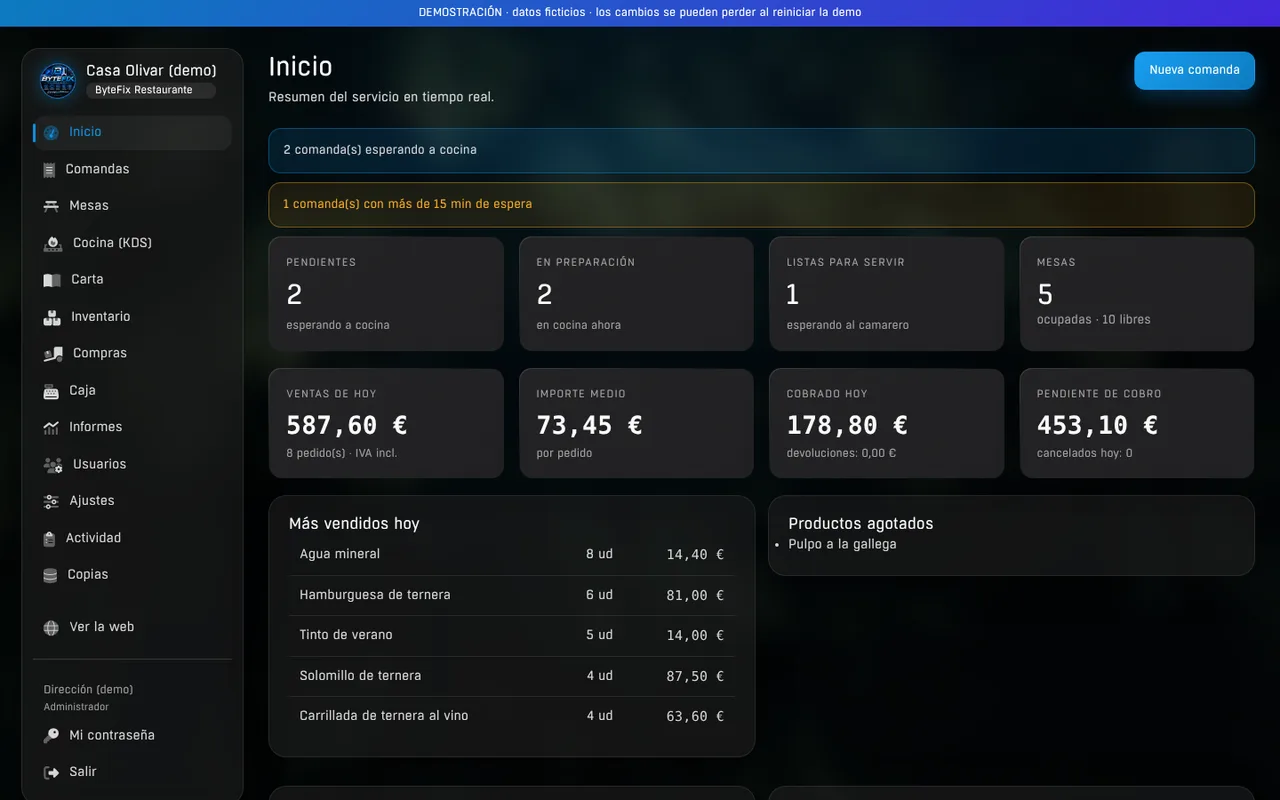Image resolution: width=1280 pixels, height=800 pixels.
Task: Click the Cocina (KDS) pot icon
Action: point(53,243)
